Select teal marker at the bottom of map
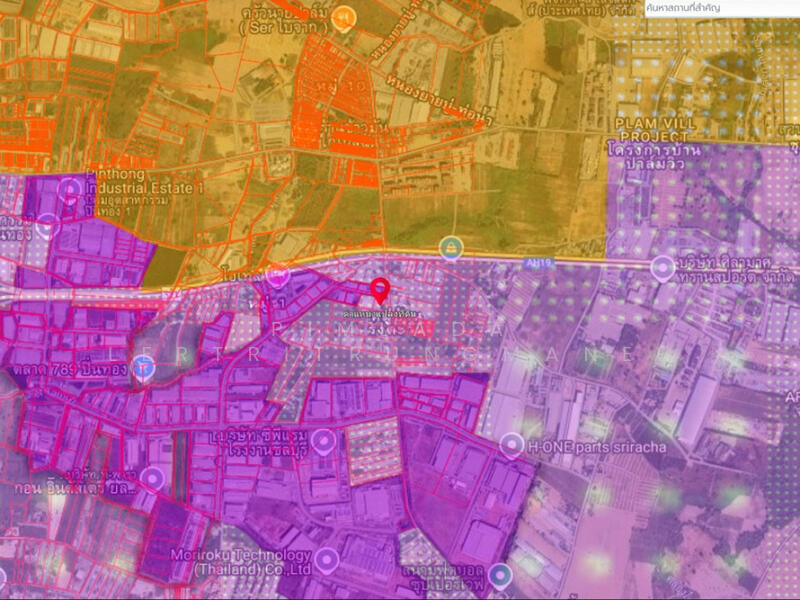 click(500, 575)
